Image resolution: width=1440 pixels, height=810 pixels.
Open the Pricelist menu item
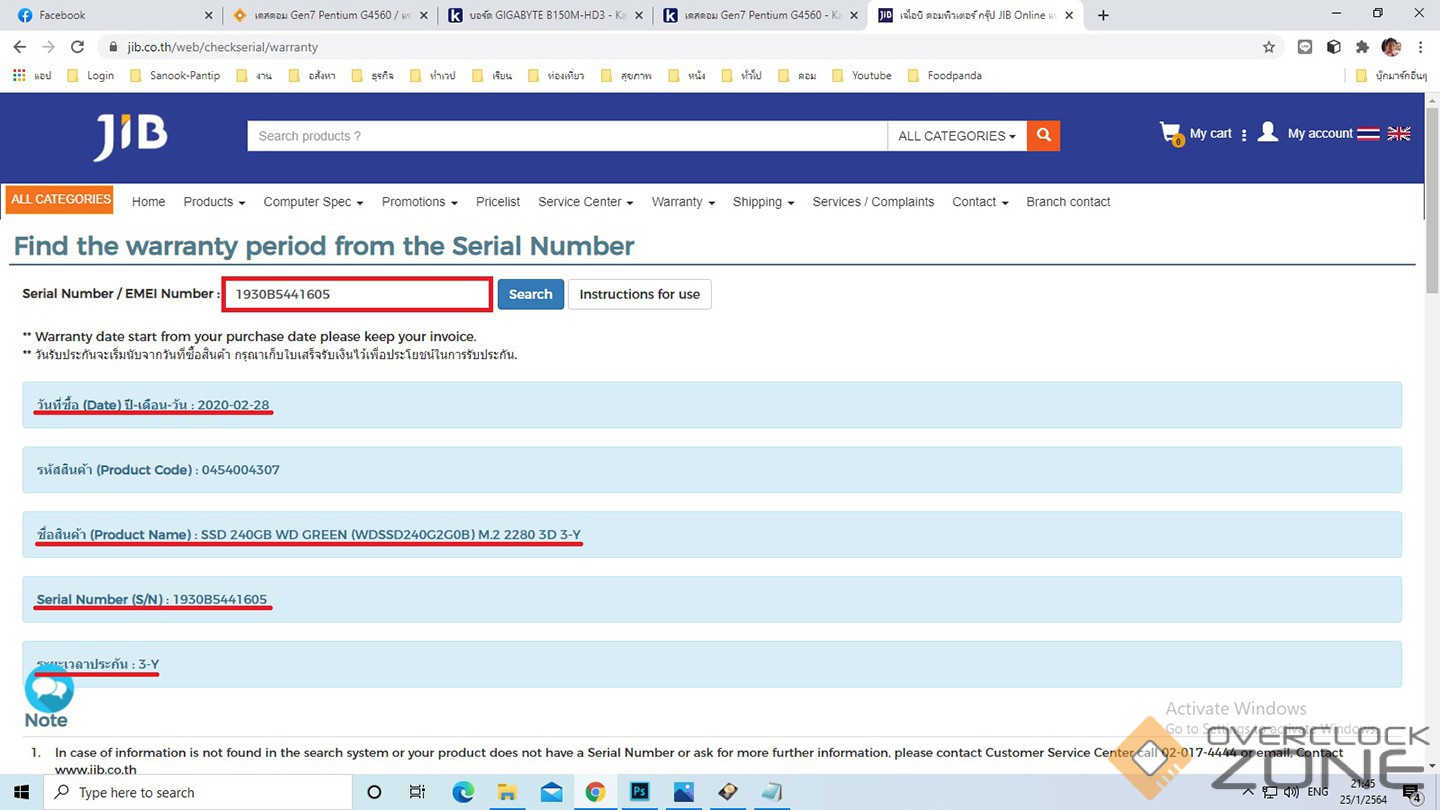[498, 202]
